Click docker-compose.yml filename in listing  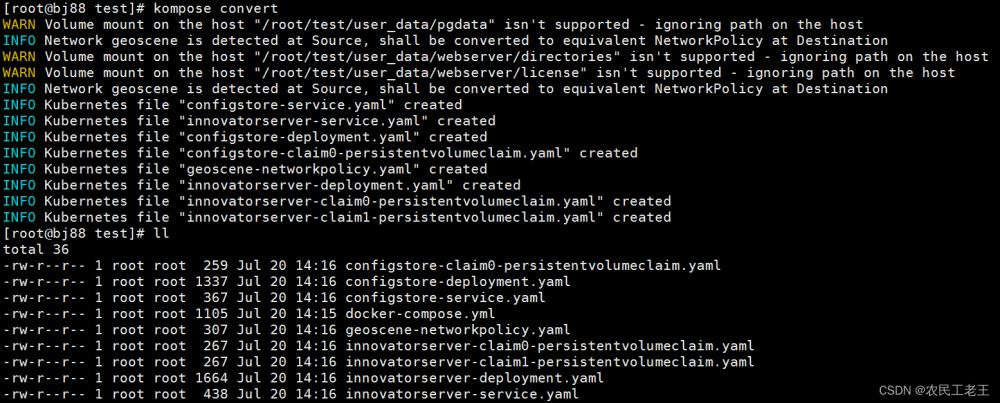[x=420, y=314]
